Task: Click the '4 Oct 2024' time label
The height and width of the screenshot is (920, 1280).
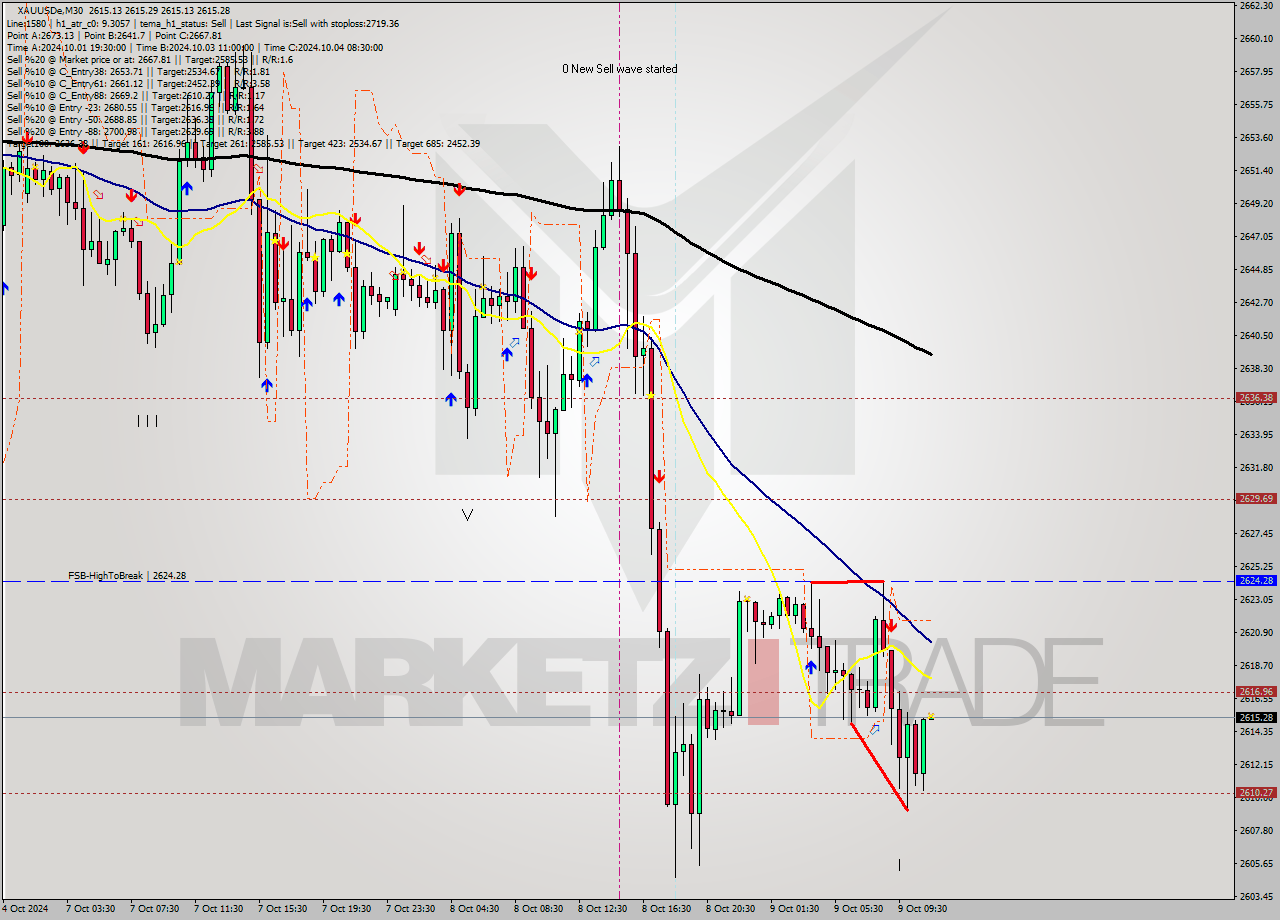Action: (24, 909)
